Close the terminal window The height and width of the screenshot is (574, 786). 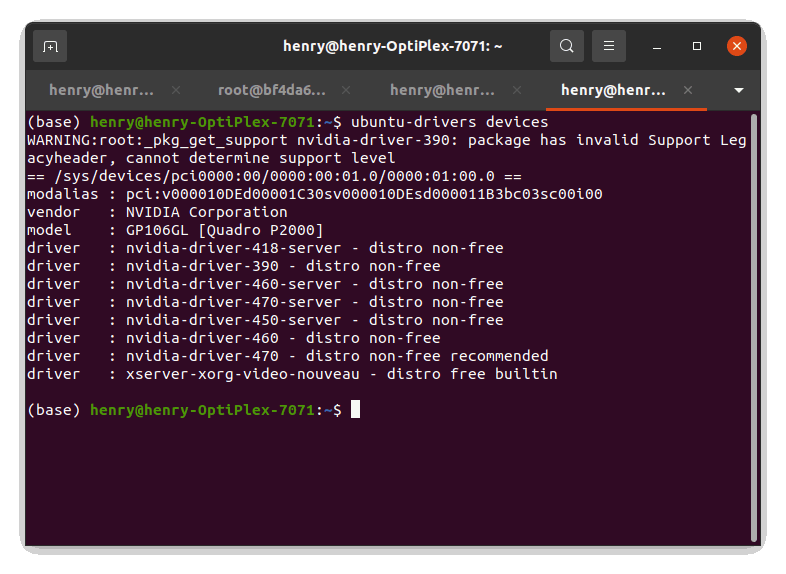tap(737, 46)
